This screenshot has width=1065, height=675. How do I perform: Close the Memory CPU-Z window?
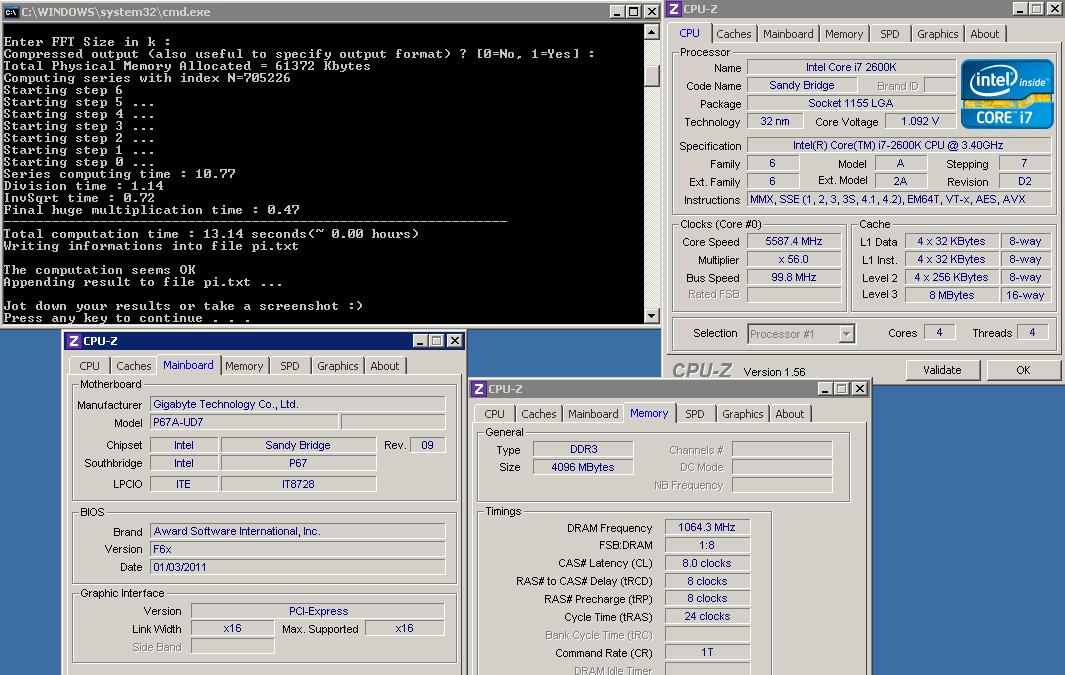859,388
